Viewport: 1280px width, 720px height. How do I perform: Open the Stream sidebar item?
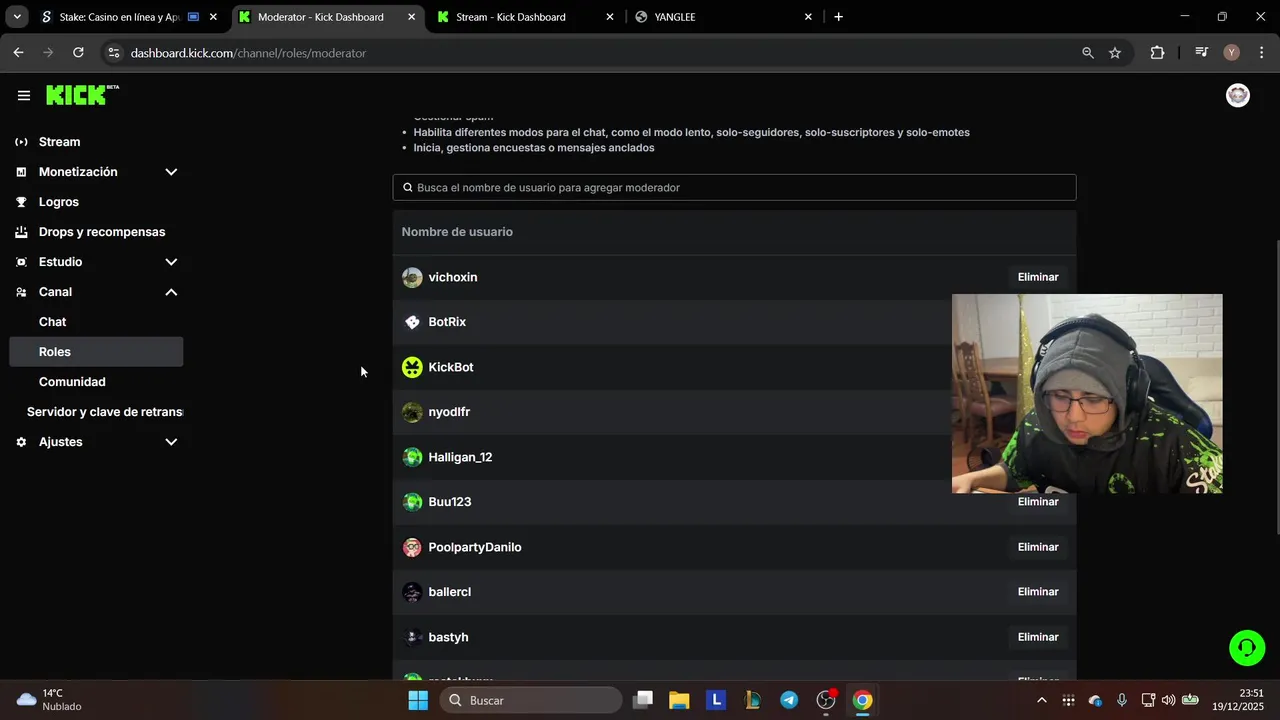point(96,142)
